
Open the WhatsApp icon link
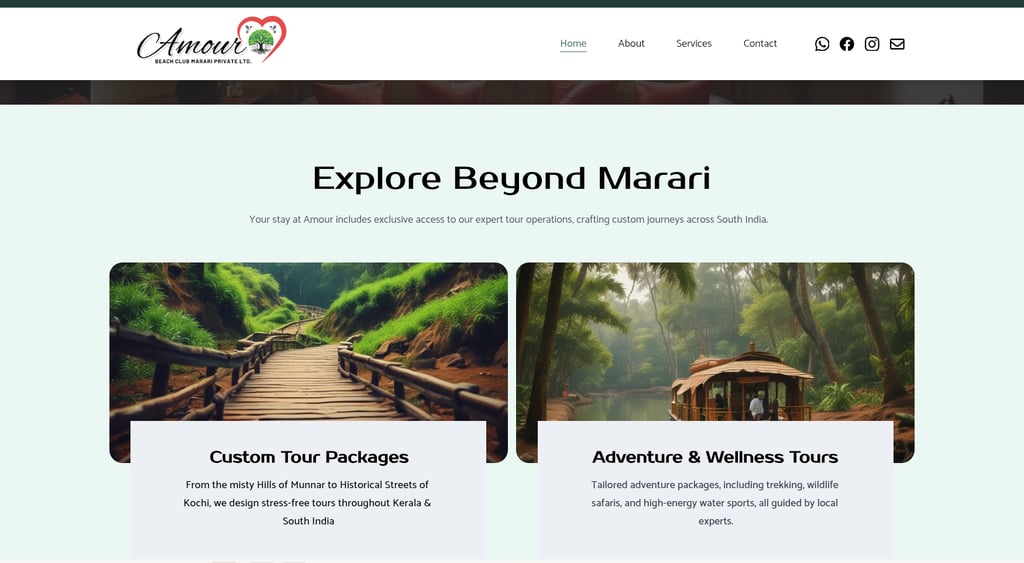tap(822, 44)
